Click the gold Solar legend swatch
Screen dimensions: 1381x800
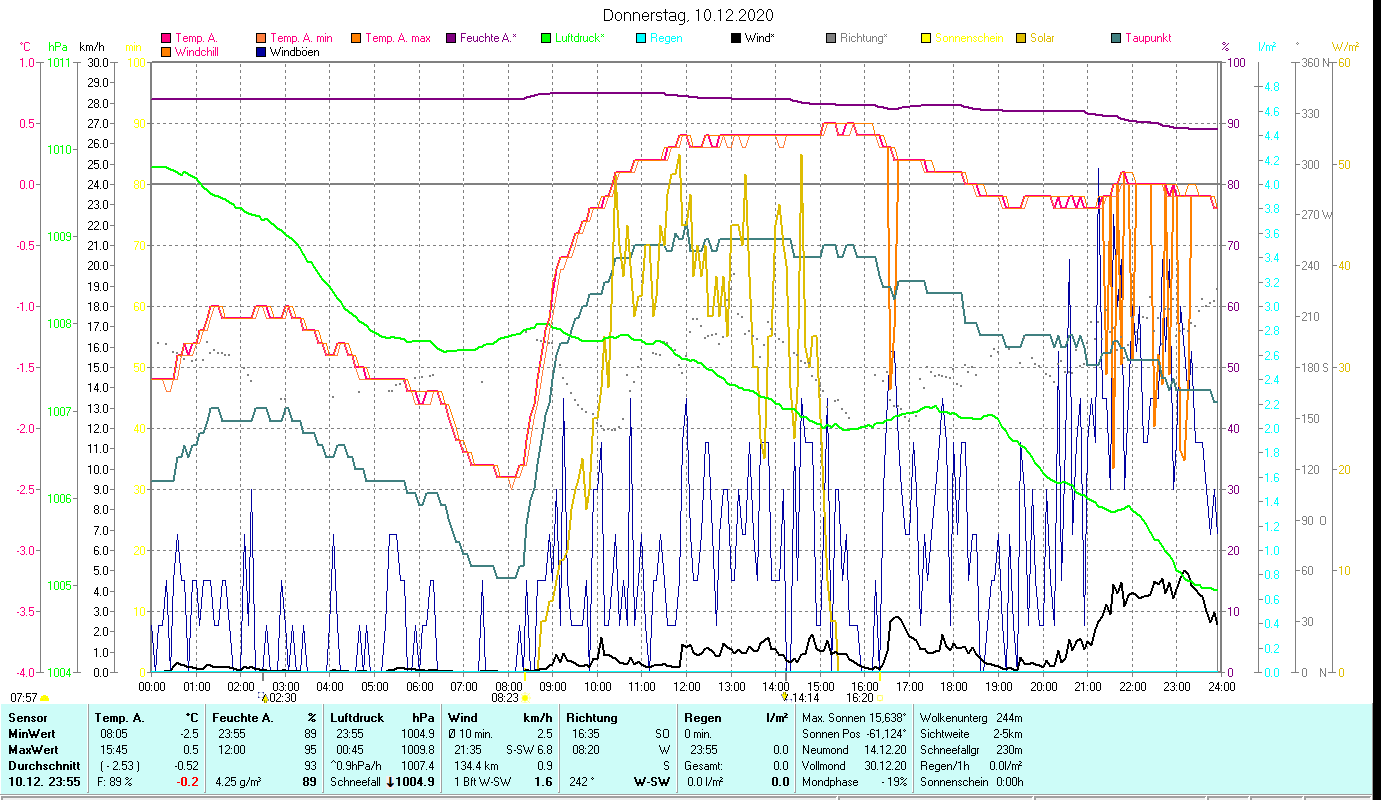coord(1021,38)
